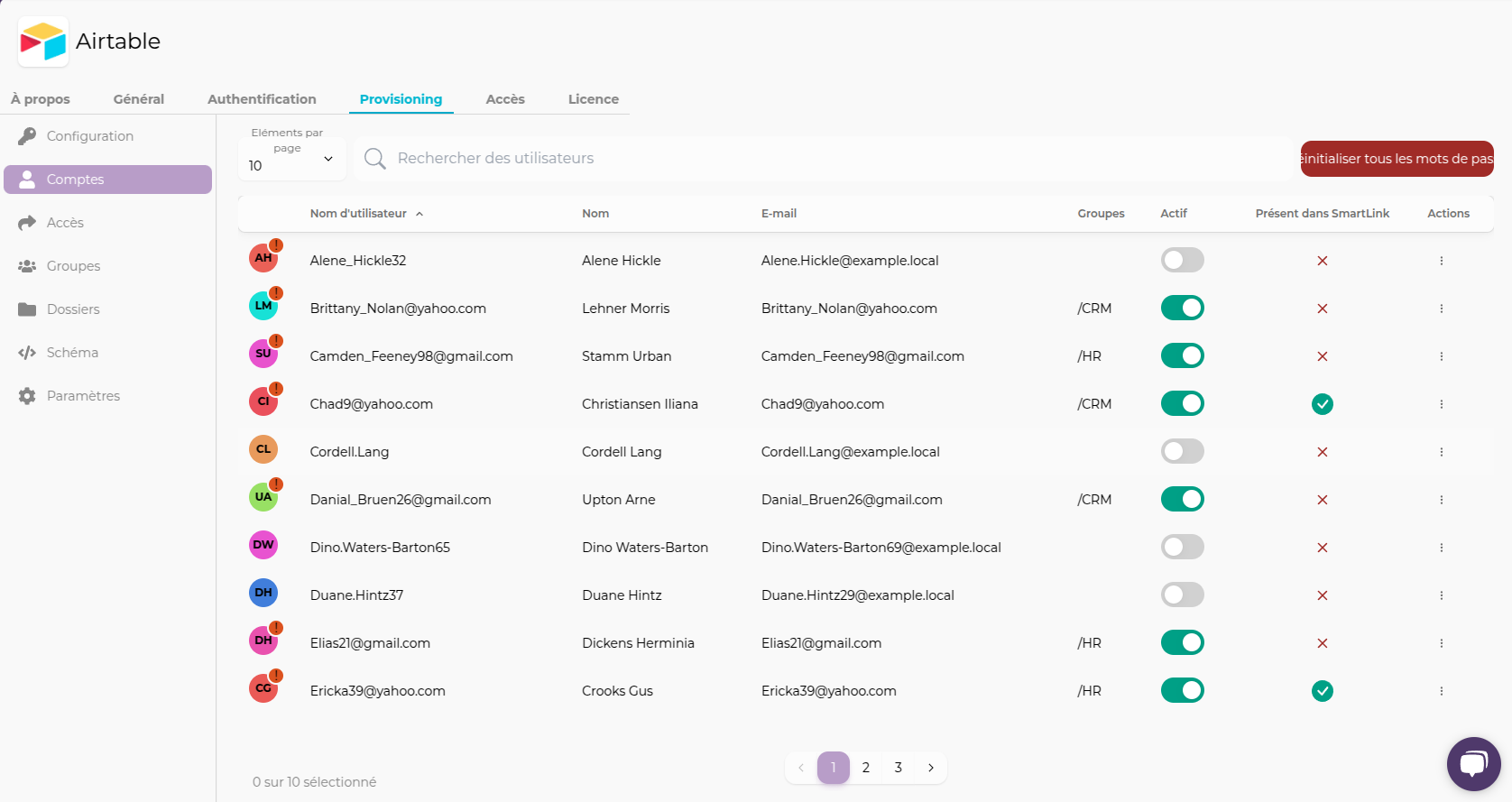Click avatar of Cordell.Lang user
Screen dimensions: 1512x802
point(263,449)
